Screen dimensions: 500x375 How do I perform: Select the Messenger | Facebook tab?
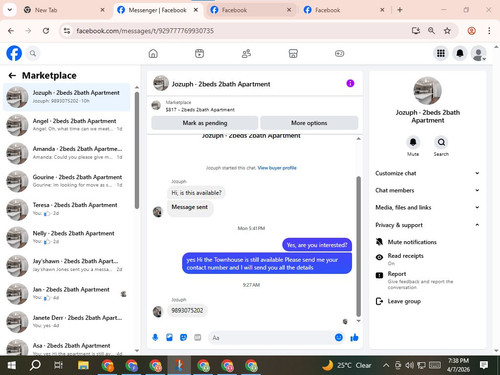157,10
